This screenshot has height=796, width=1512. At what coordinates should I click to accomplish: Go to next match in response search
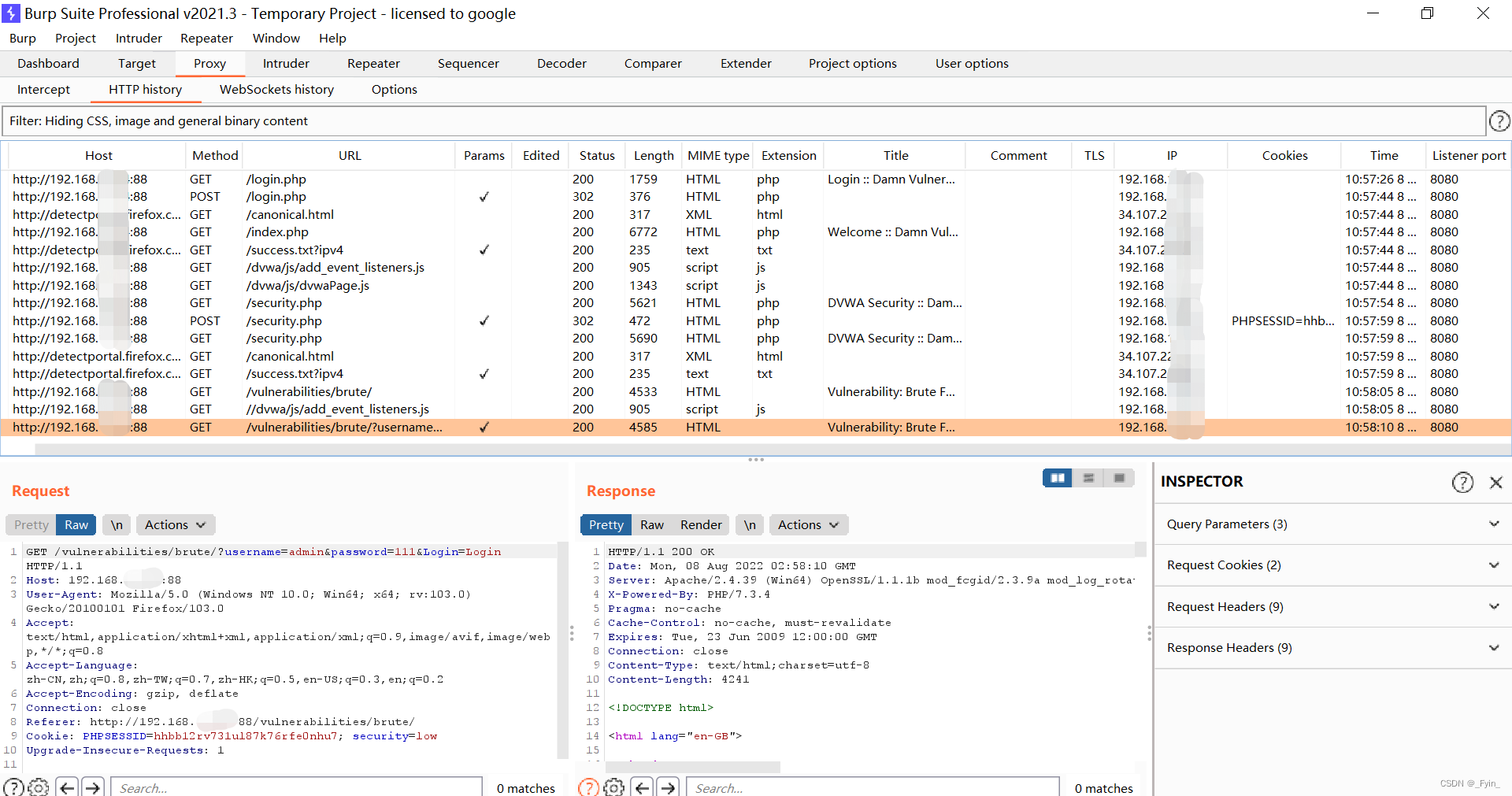(669, 787)
